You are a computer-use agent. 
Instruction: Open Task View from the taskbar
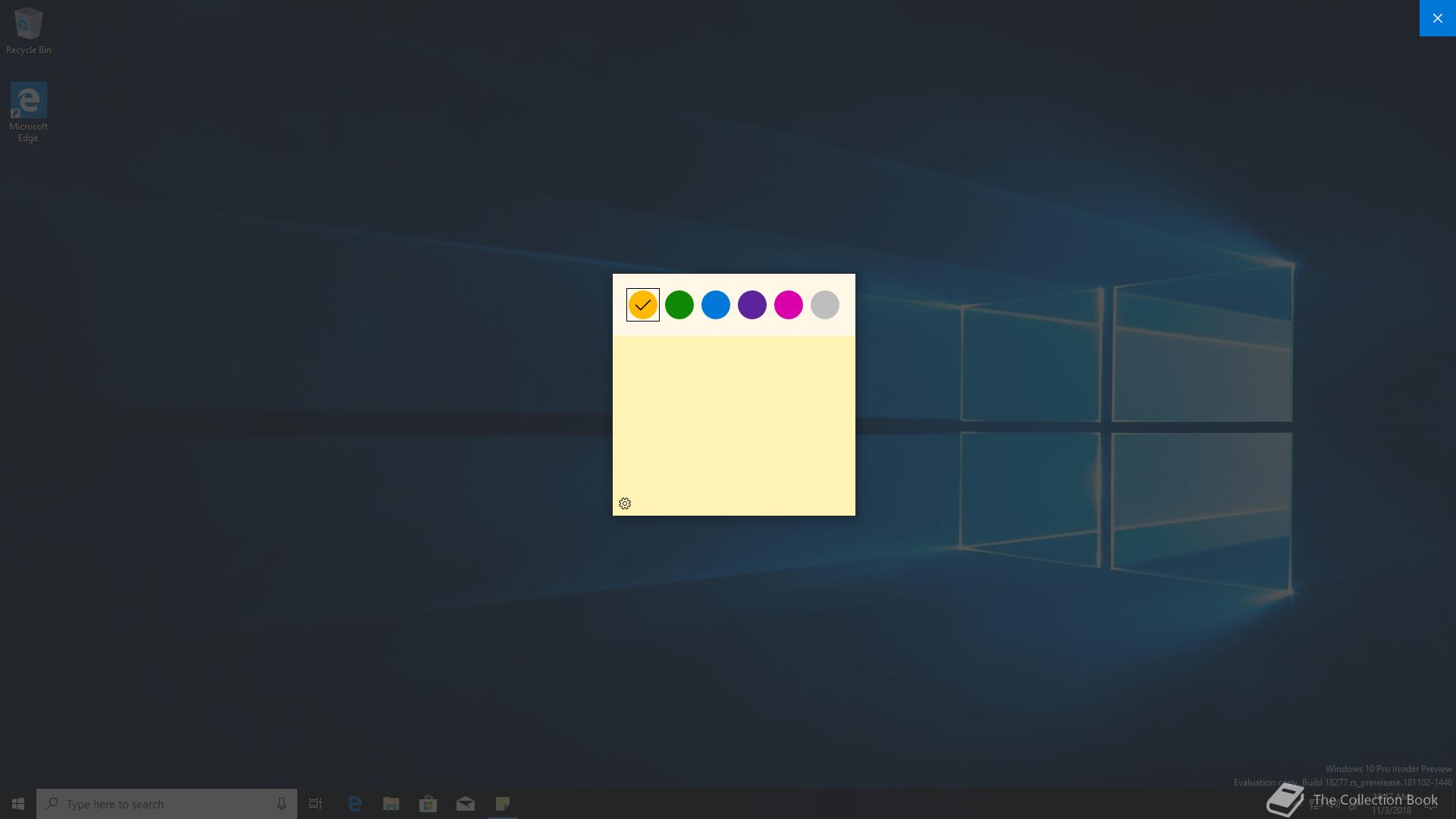315,804
